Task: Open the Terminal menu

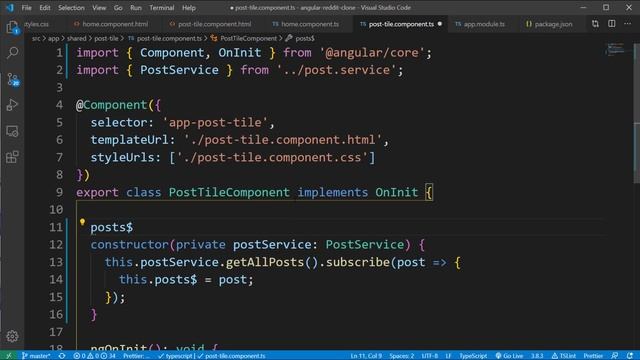Action: point(162,8)
